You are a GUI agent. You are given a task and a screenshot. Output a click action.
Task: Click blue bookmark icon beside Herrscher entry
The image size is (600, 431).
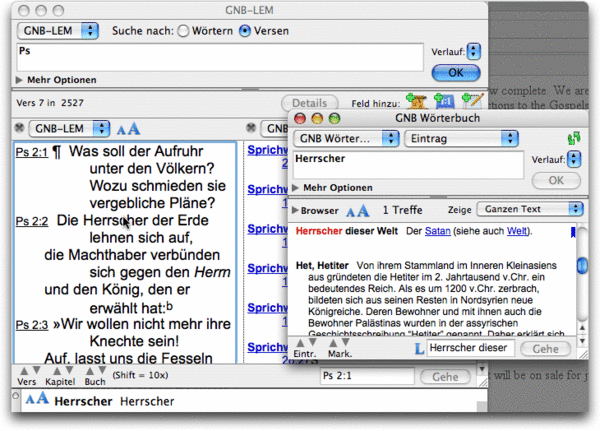tap(573, 232)
